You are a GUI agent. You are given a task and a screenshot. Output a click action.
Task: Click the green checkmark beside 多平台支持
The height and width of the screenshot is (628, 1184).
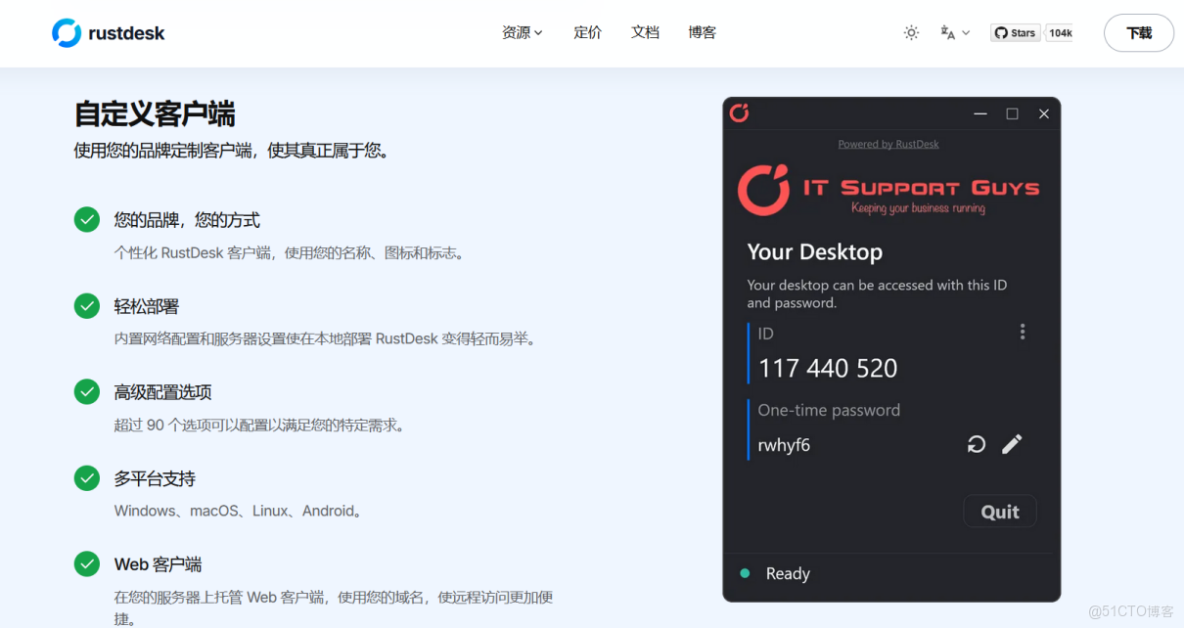coord(87,478)
